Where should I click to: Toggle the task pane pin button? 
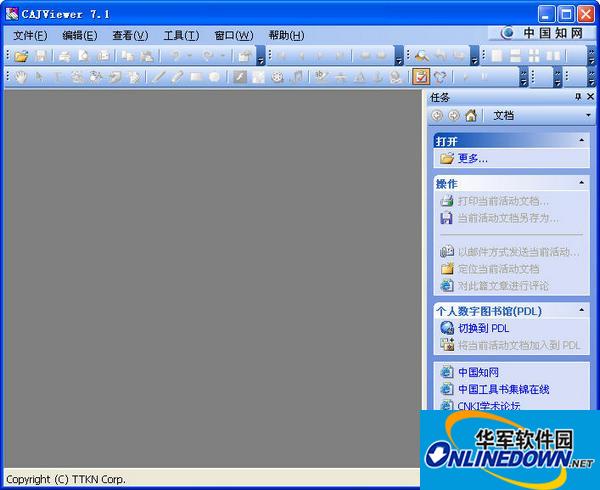(578, 97)
